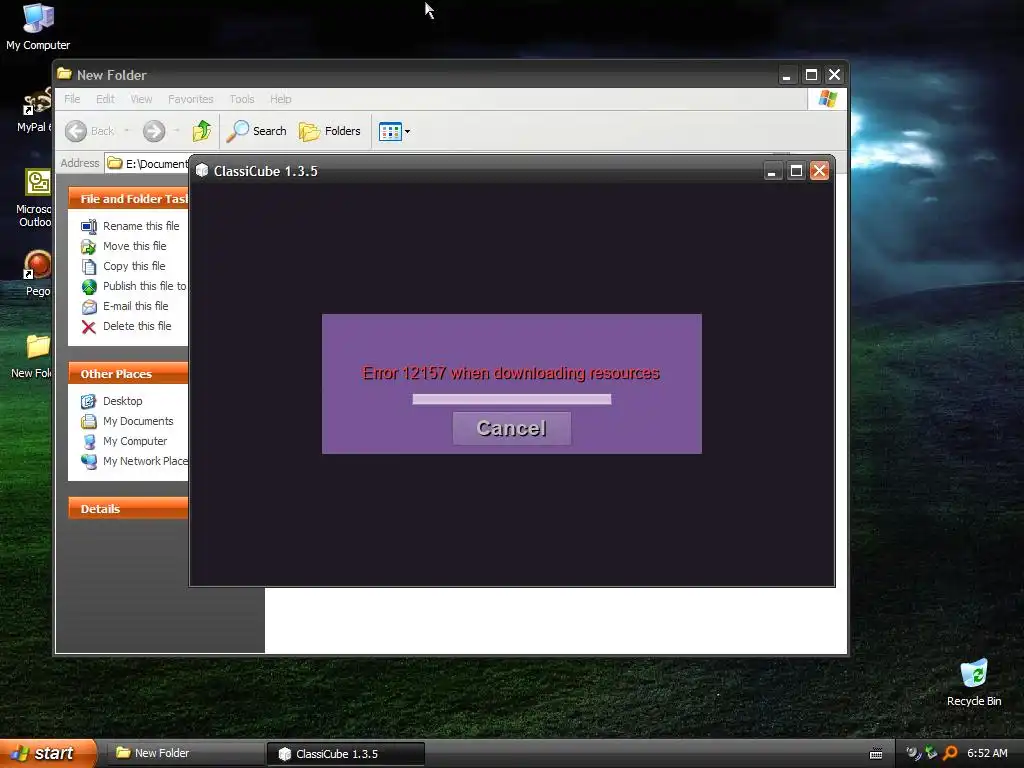The image size is (1024, 768).
Task: Choose Rename this file task
Action: pos(141,226)
